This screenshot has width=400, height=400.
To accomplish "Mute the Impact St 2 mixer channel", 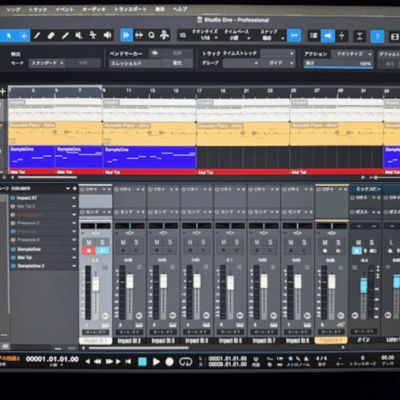I will point(123,243).
